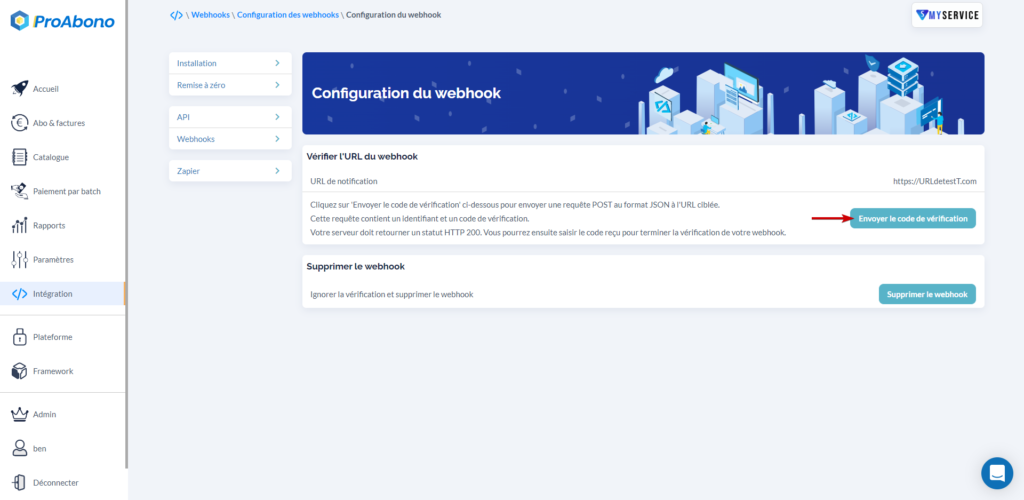This screenshot has height=500, width=1024.
Task: Expand the Installation chevron
Action: 278,63
